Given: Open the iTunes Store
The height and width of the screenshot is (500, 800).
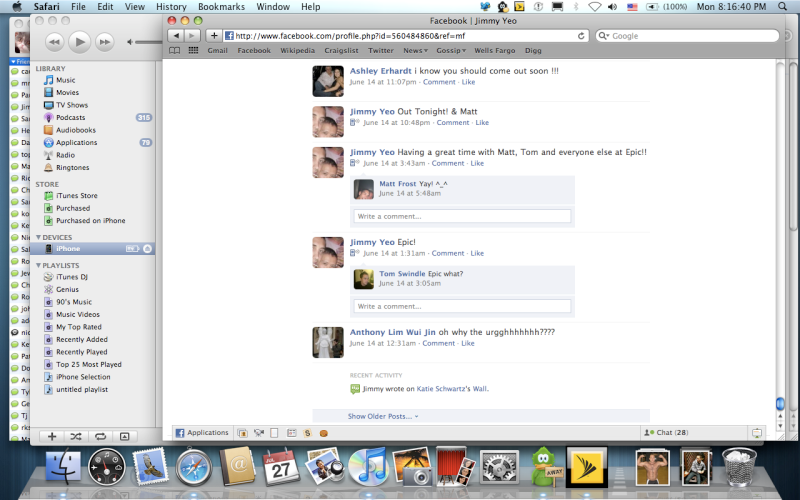Looking at the screenshot, I should tap(77, 195).
